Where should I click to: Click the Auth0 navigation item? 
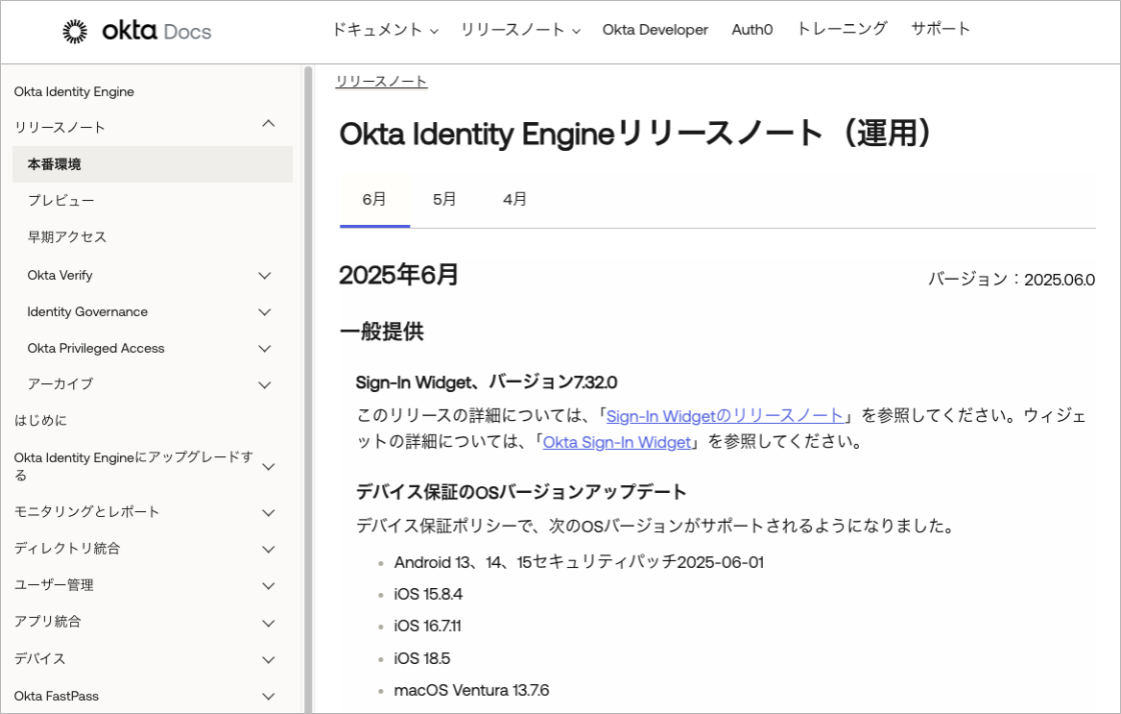[x=751, y=30]
